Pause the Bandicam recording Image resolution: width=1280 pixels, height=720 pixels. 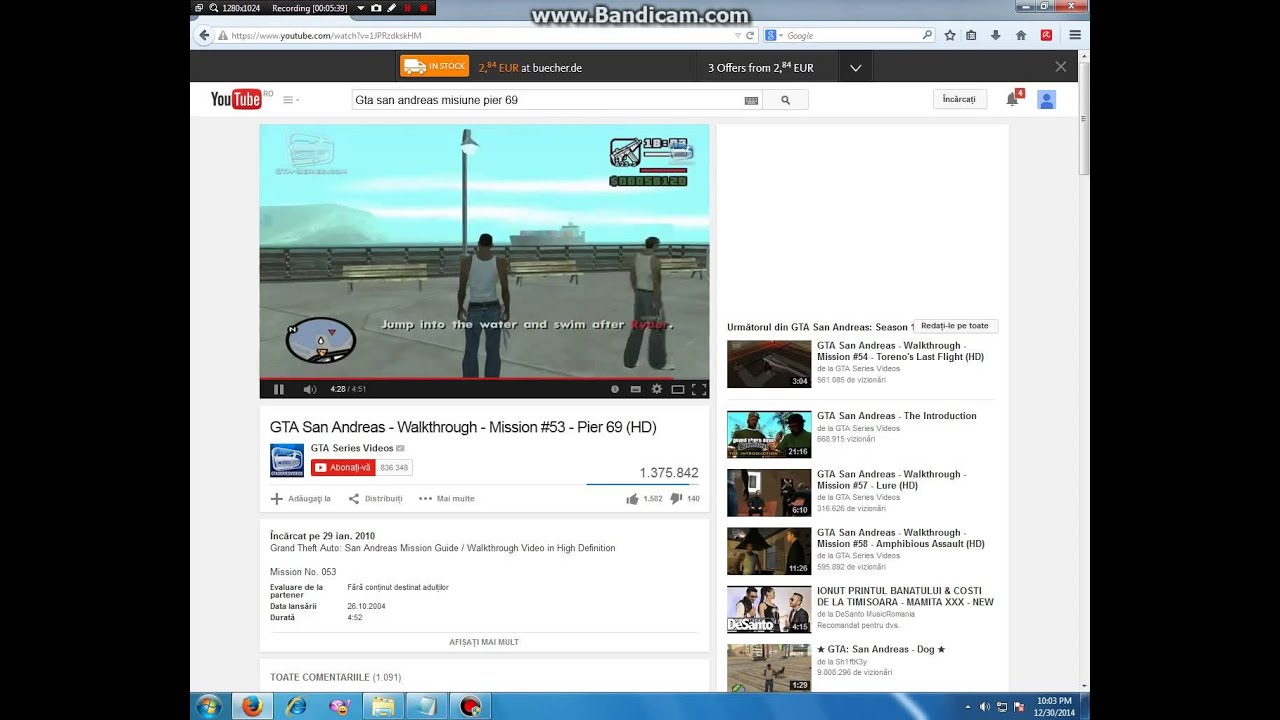tap(408, 8)
